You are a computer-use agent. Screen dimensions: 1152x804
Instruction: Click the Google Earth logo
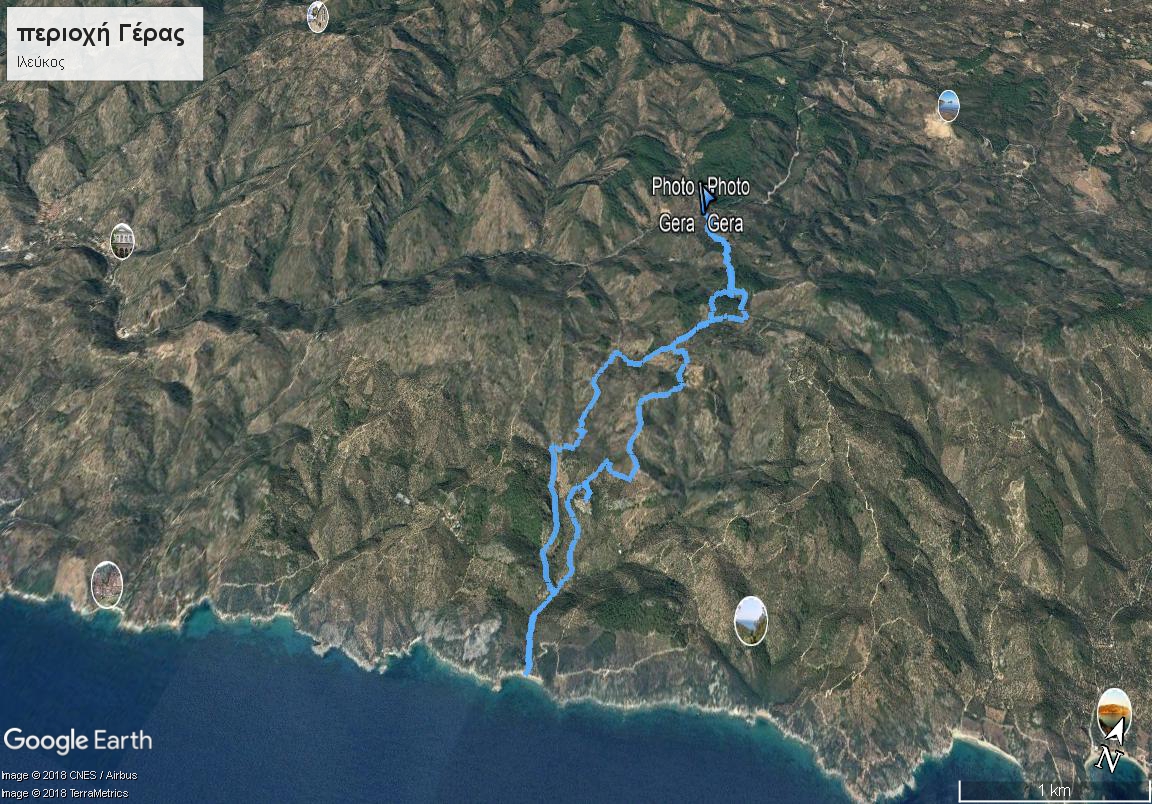(78, 740)
